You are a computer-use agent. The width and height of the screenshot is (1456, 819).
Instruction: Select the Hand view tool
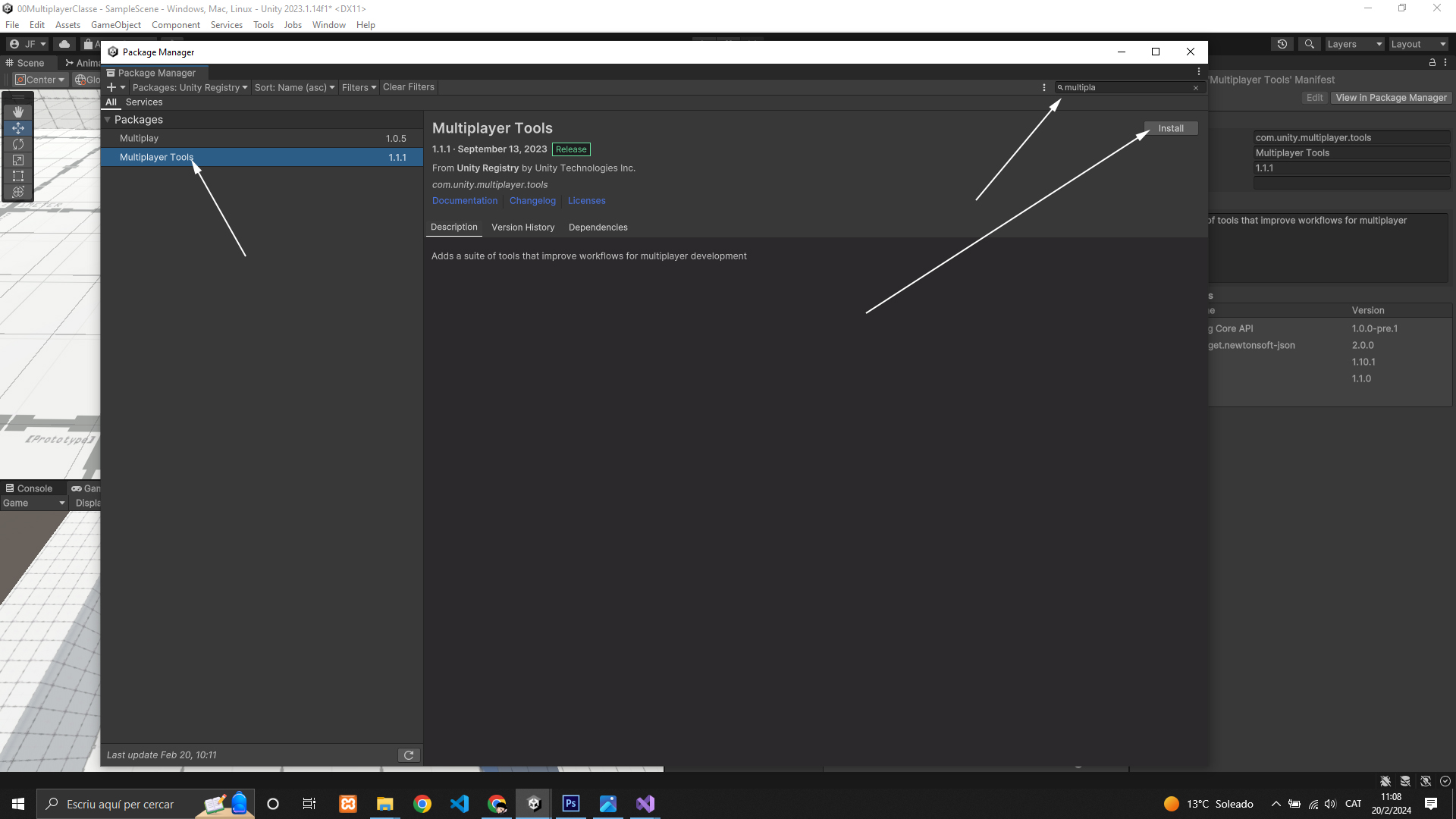coord(18,112)
